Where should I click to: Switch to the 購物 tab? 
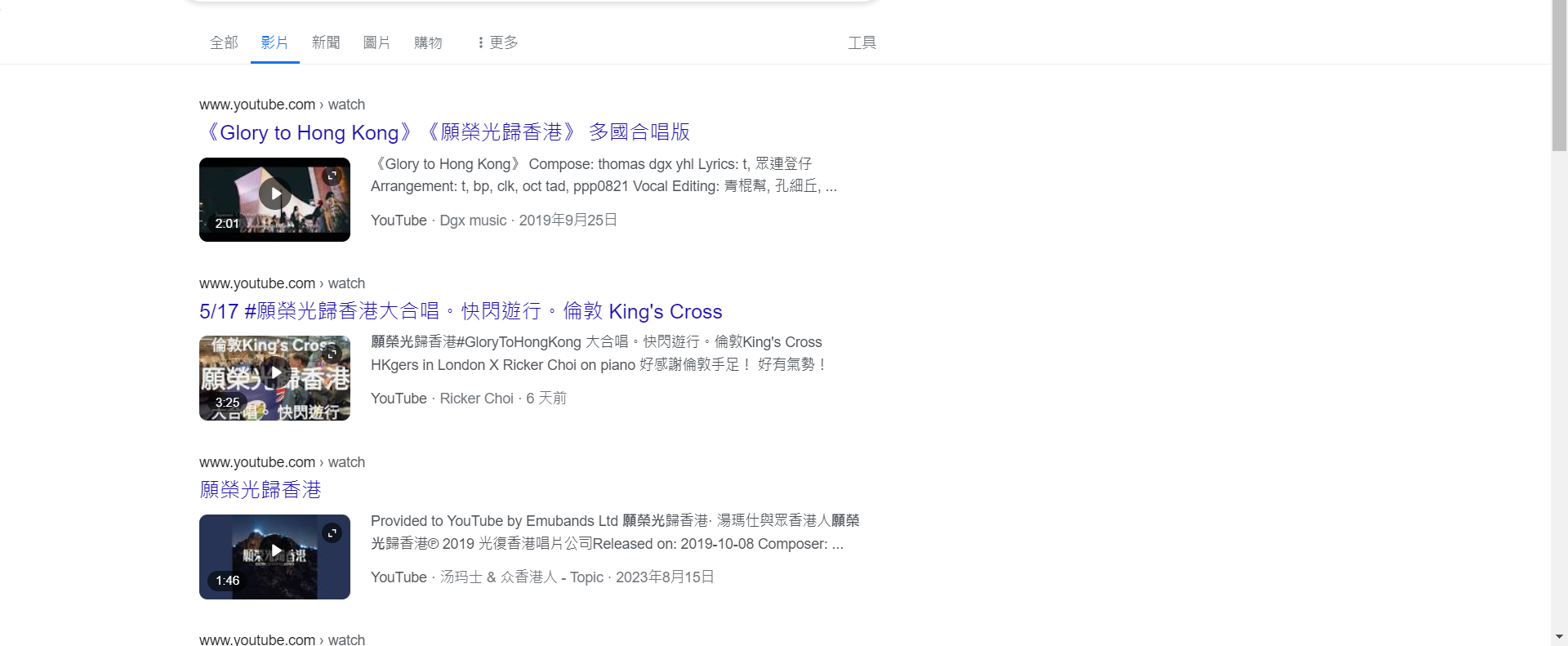(x=428, y=42)
